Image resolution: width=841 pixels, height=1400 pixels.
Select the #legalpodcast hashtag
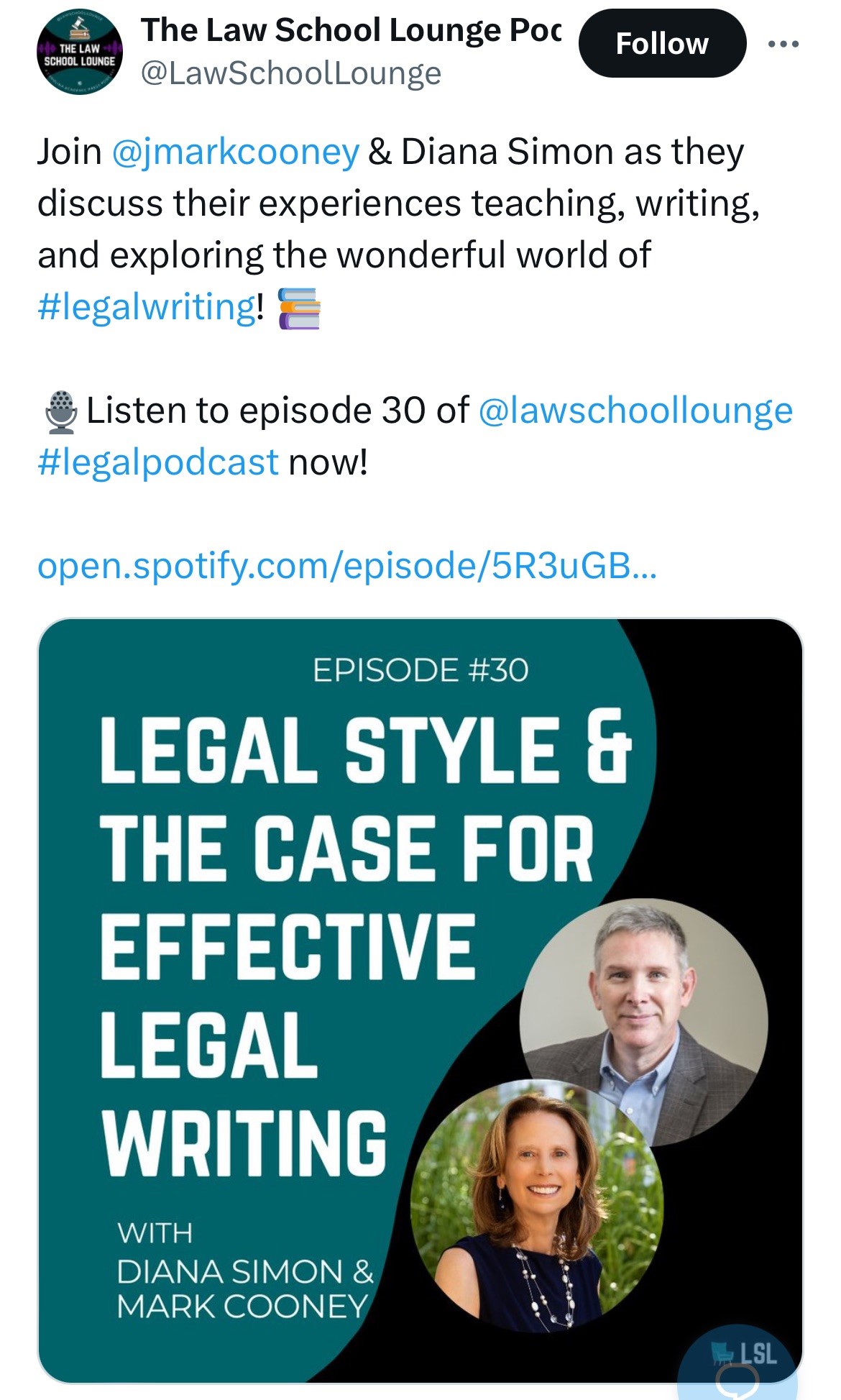pyautogui.click(x=158, y=462)
